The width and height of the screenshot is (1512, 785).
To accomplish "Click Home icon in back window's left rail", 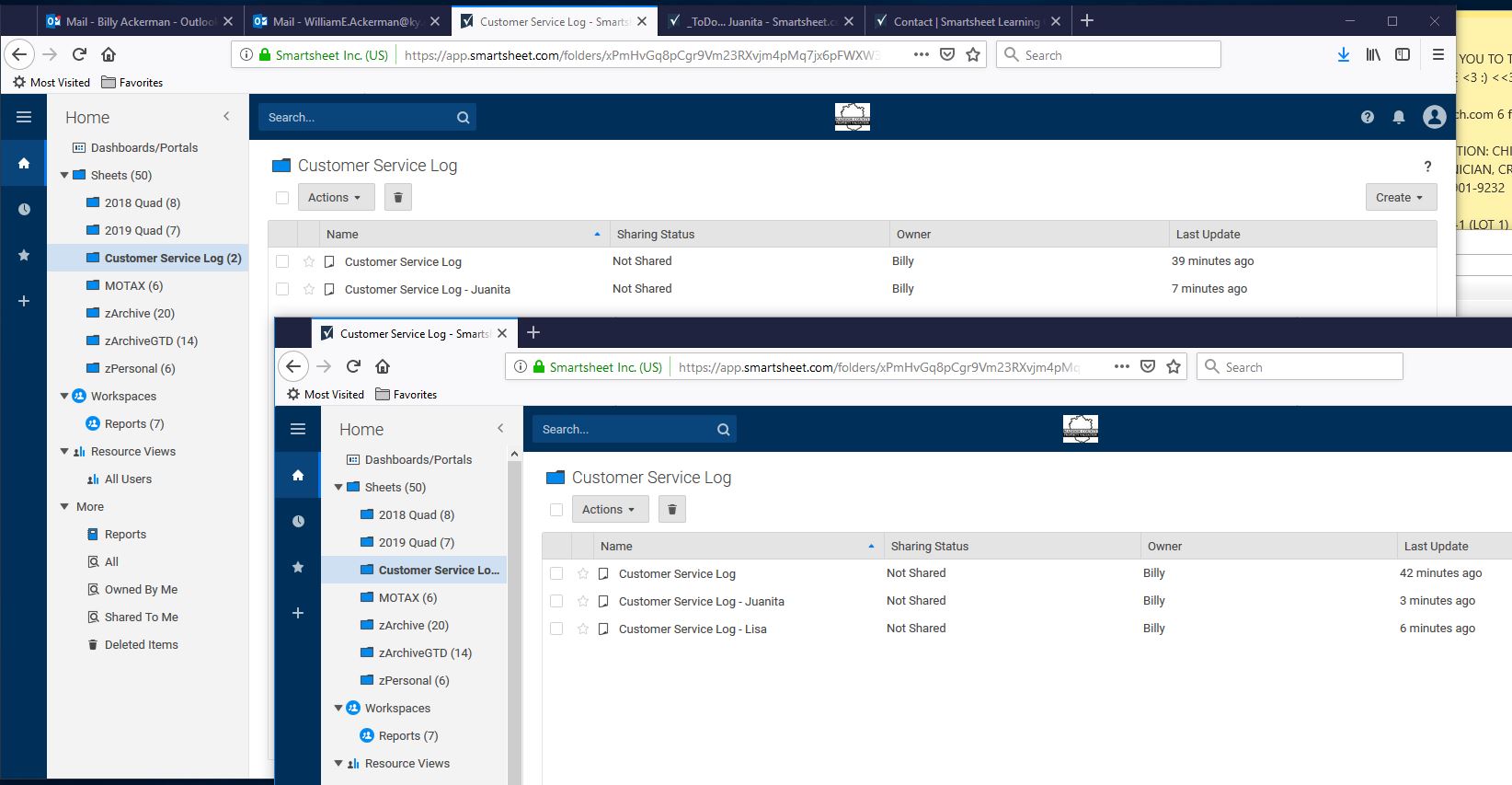I will (x=24, y=163).
